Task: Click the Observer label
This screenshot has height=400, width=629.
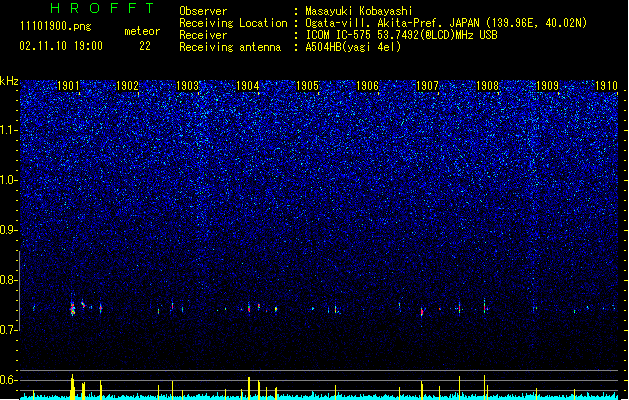Action: 203,11
